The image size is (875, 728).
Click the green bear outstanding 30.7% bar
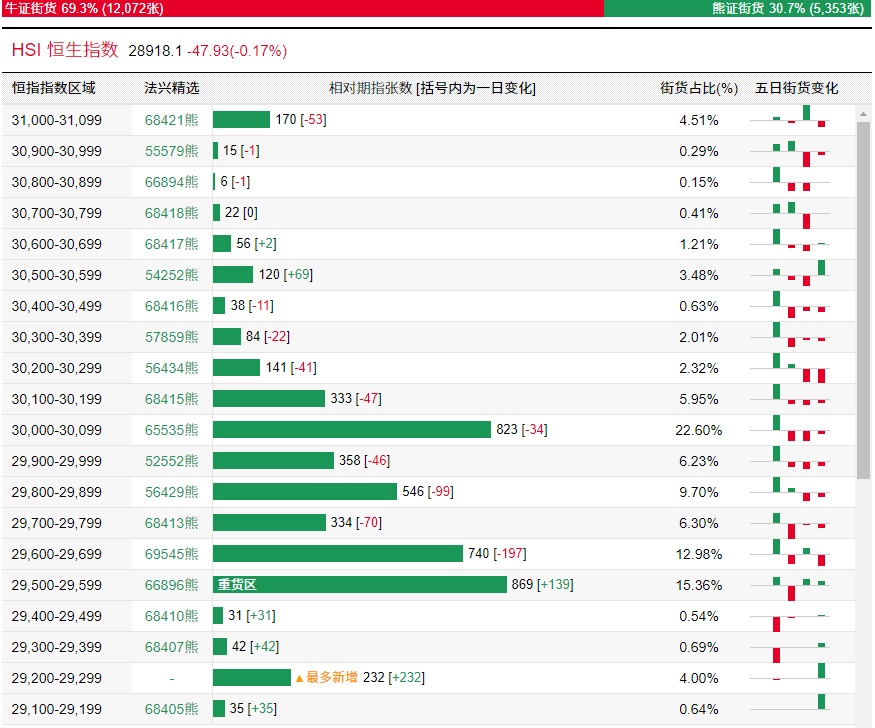point(737,8)
